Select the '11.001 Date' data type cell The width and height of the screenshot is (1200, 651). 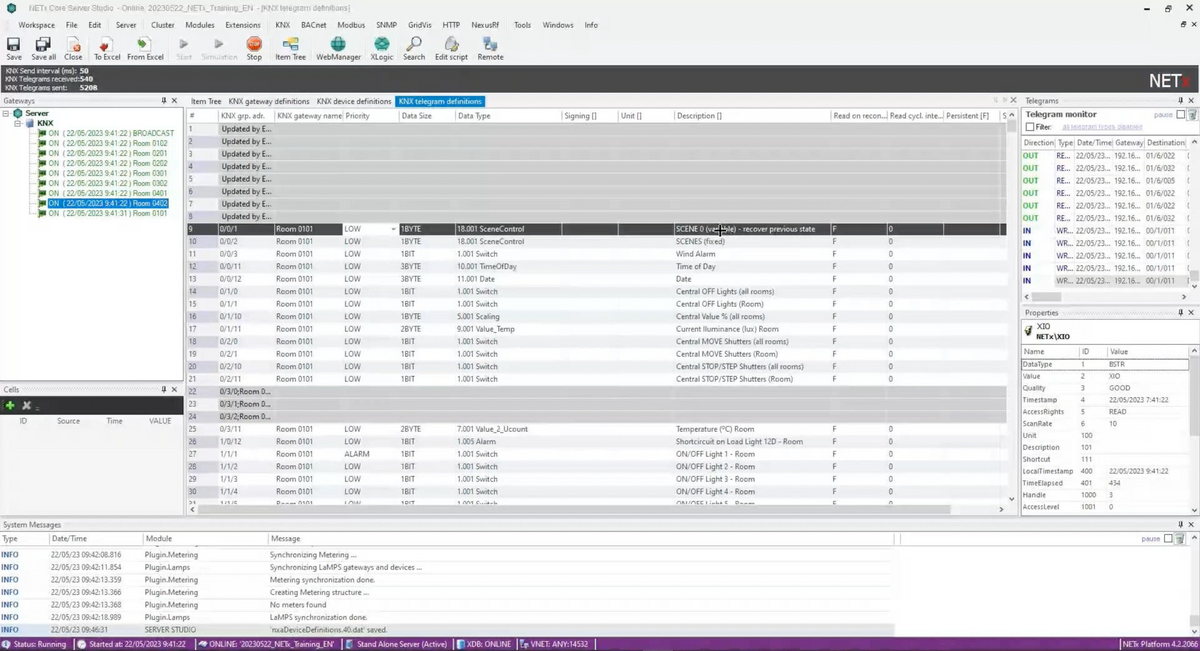(508, 279)
